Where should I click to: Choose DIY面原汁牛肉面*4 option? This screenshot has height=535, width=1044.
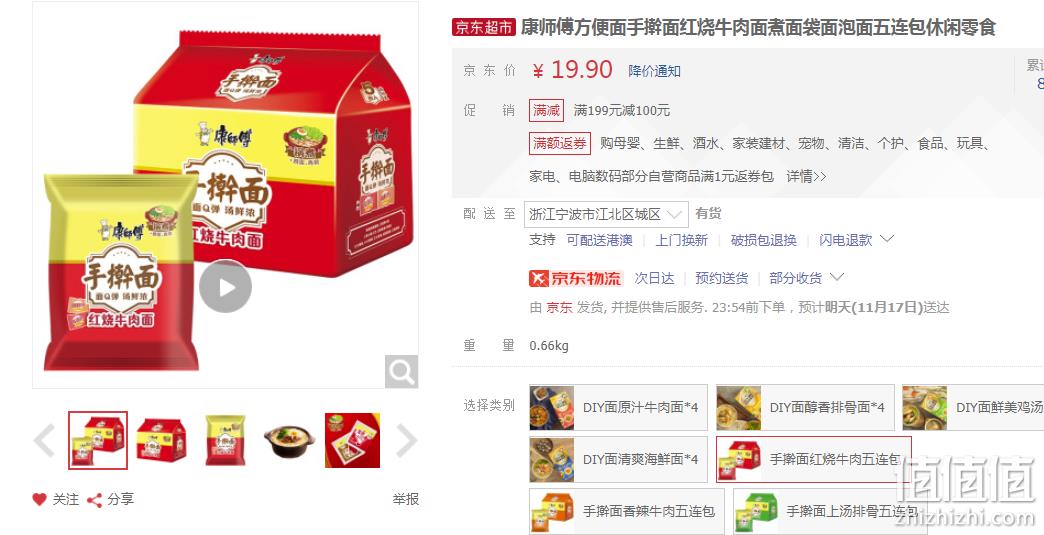(x=619, y=407)
